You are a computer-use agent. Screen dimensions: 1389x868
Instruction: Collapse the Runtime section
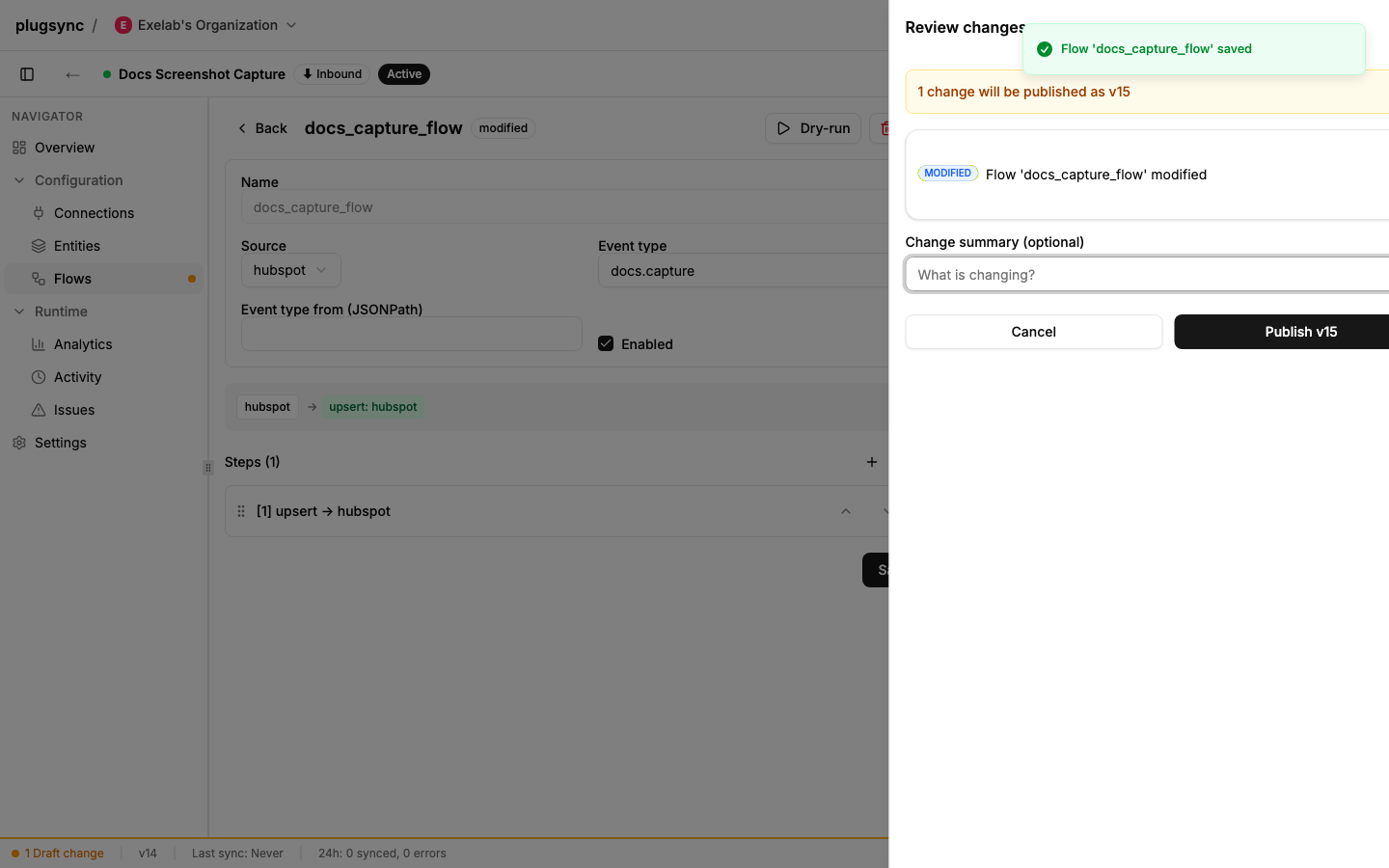click(x=19, y=312)
